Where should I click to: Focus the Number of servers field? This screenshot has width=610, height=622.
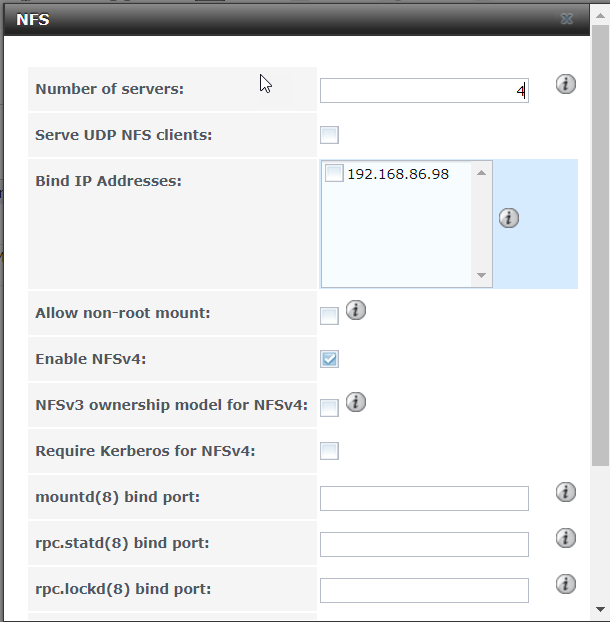tap(424, 90)
